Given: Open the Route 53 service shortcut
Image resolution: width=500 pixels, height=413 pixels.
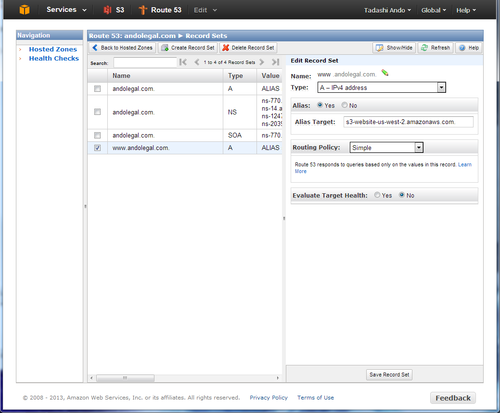Looking at the screenshot, I should pos(160,10).
